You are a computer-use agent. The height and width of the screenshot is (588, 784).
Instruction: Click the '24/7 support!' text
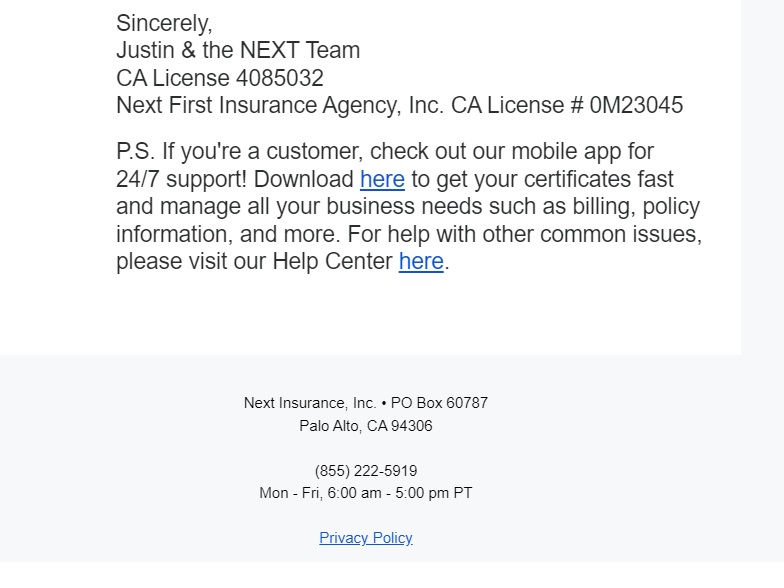[182, 179]
